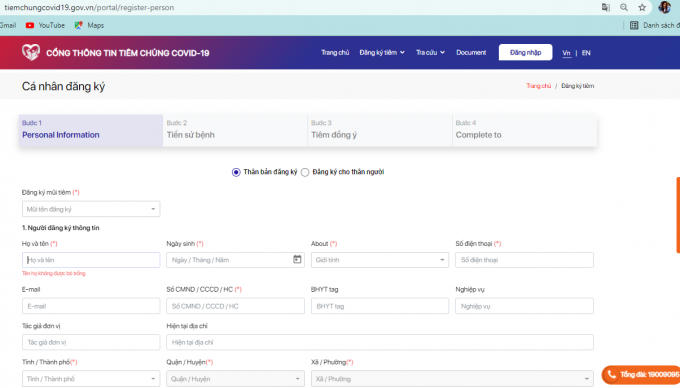Viewport: 680px width, 388px height.
Task: Select the Thân bản đăng ký radio option
Action: (236, 172)
